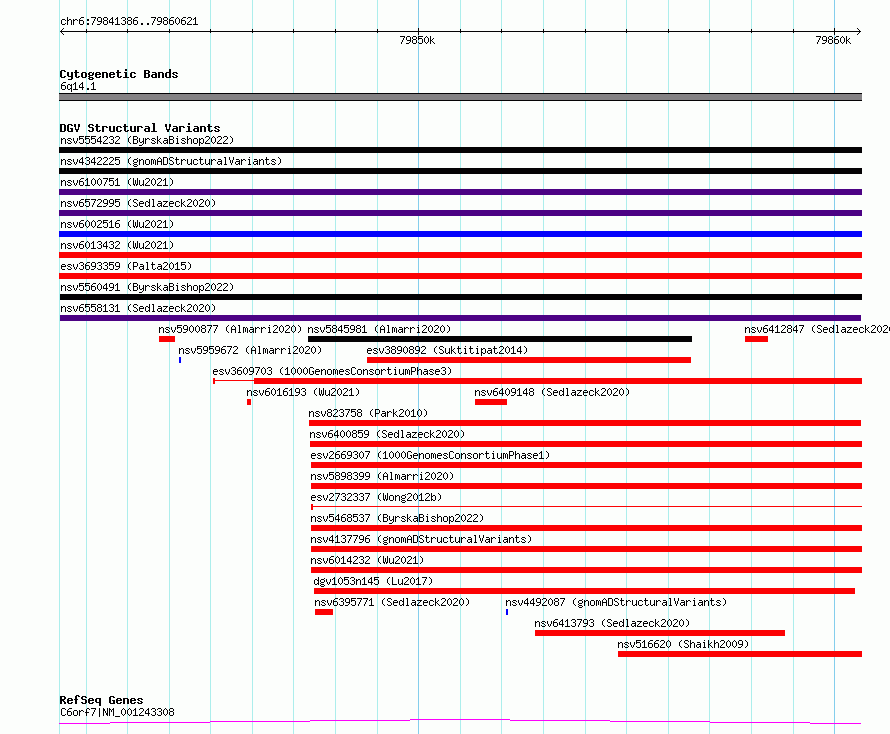
Task: Click the red bar under dgv1053n145
Action: point(584,591)
